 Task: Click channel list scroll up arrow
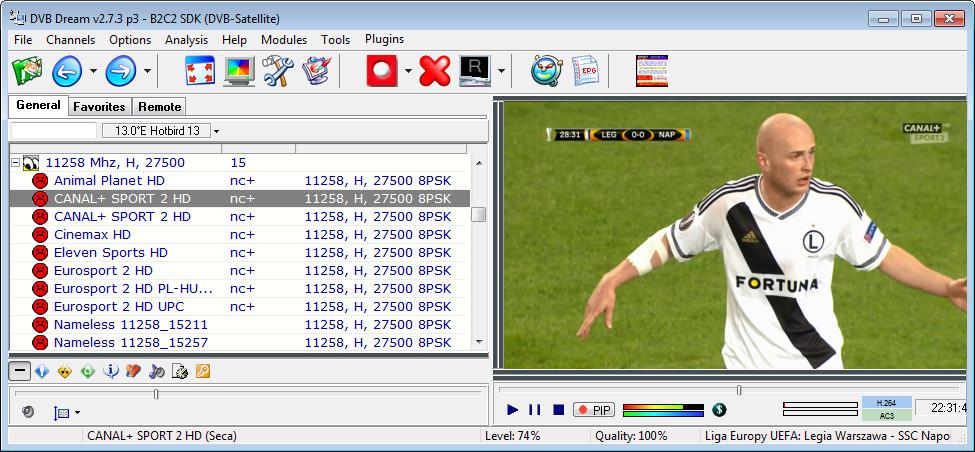coord(478,164)
